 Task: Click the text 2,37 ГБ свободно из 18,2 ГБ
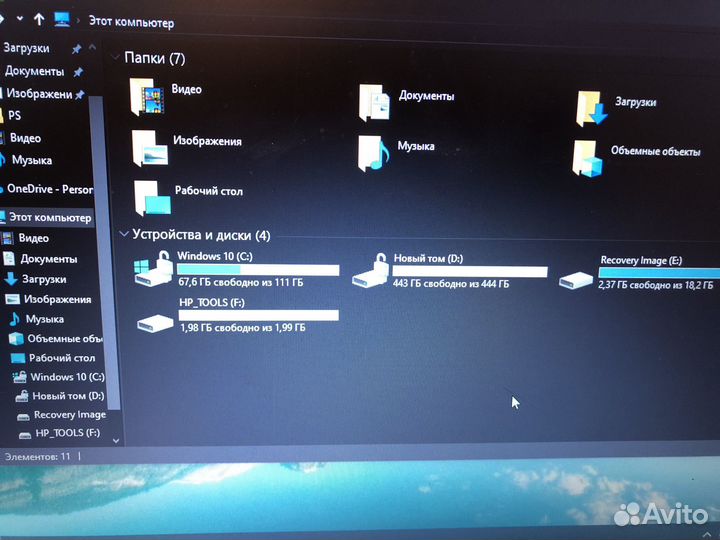656,285
